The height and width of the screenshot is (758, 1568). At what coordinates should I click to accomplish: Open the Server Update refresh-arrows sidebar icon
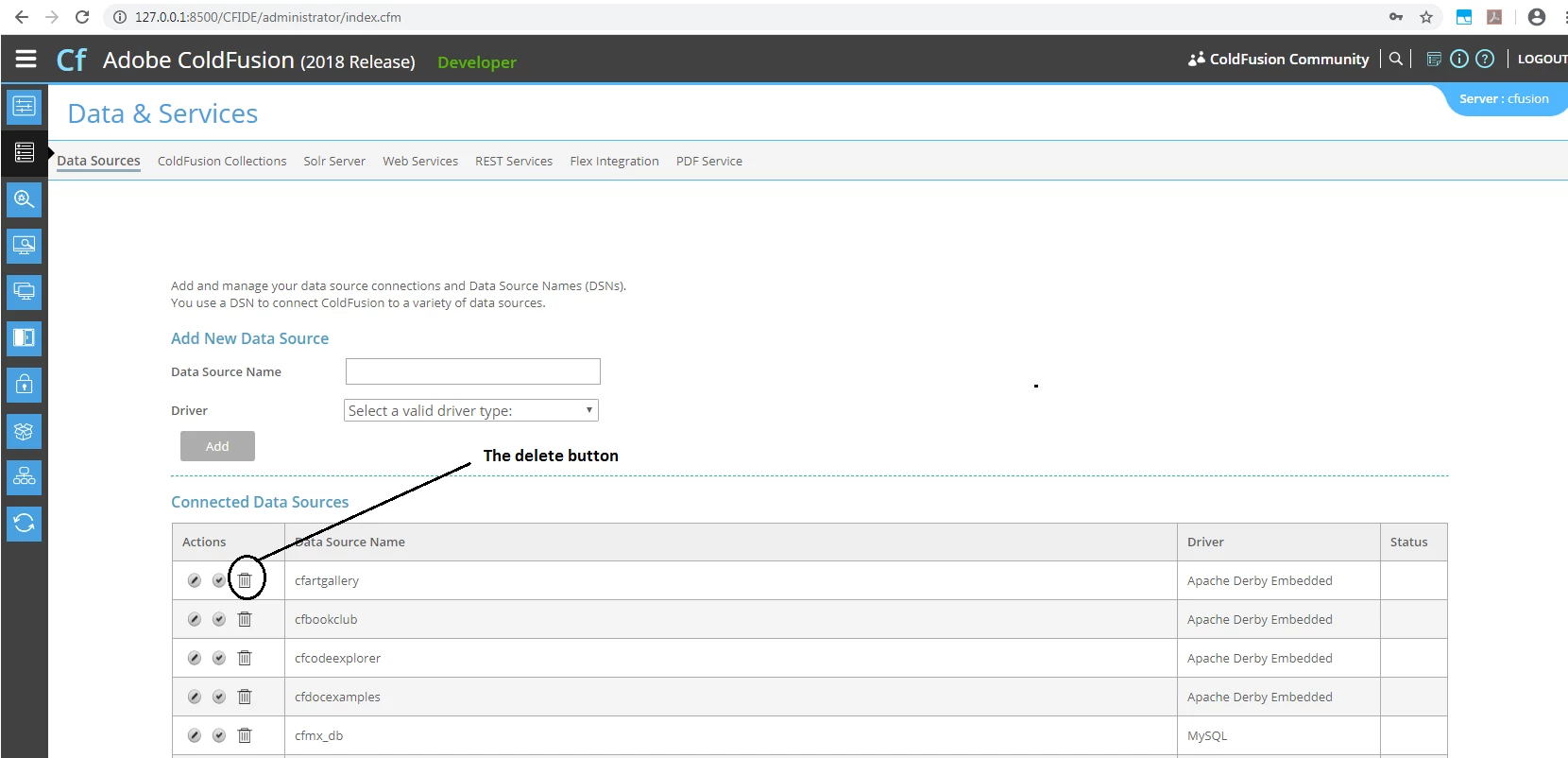pyautogui.click(x=25, y=524)
